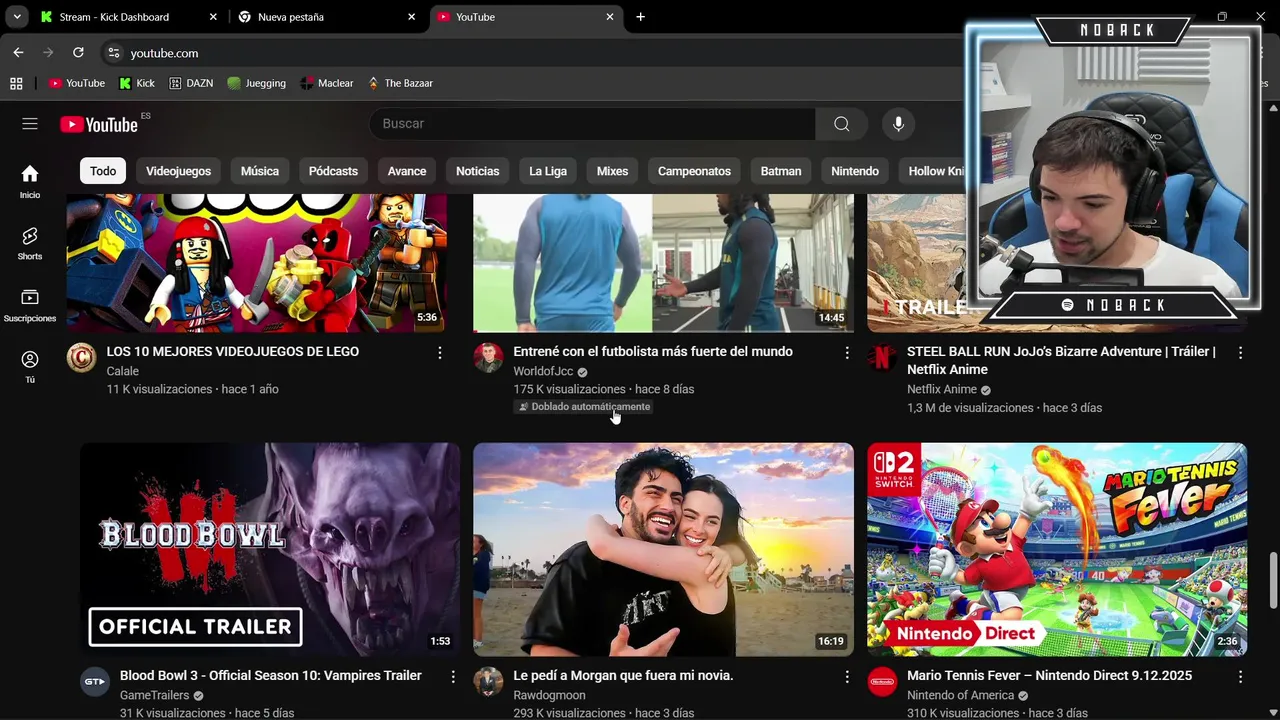The image size is (1280, 720).
Task: Open GameTrailers channel avatar
Action: tap(95, 682)
